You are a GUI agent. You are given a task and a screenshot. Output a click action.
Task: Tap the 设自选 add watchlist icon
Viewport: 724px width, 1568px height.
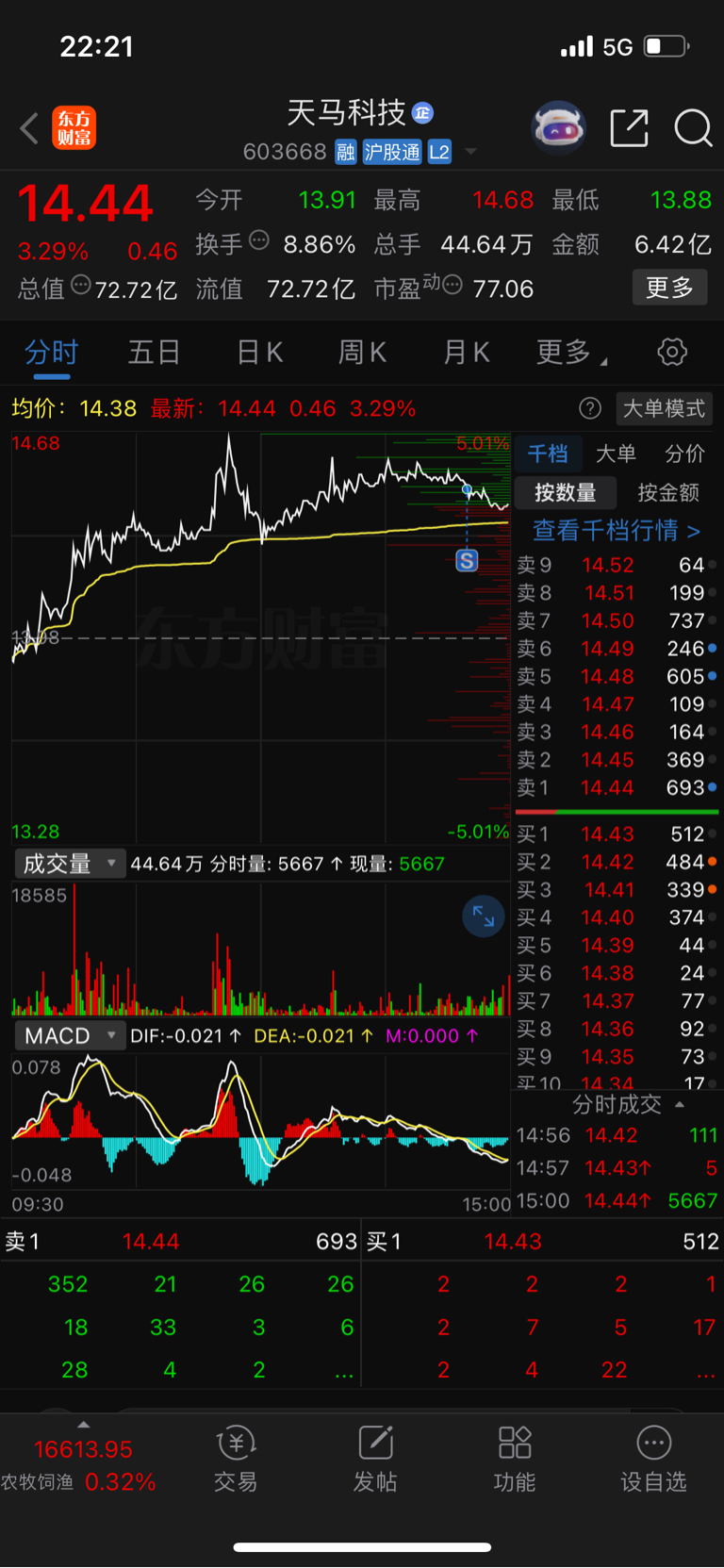(653, 1458)
